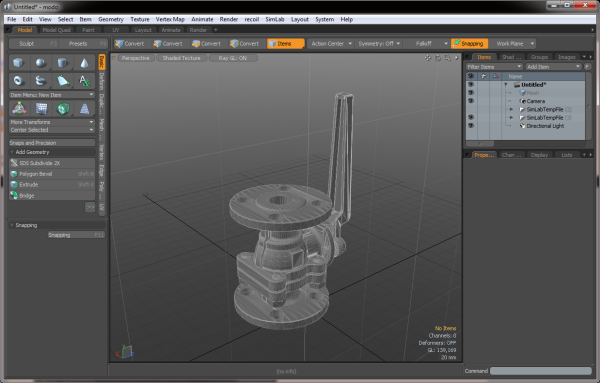Select the Sphere primitive tool
Image resolution: width=600 pixels, height=383 pixels.
click(41, 63)
